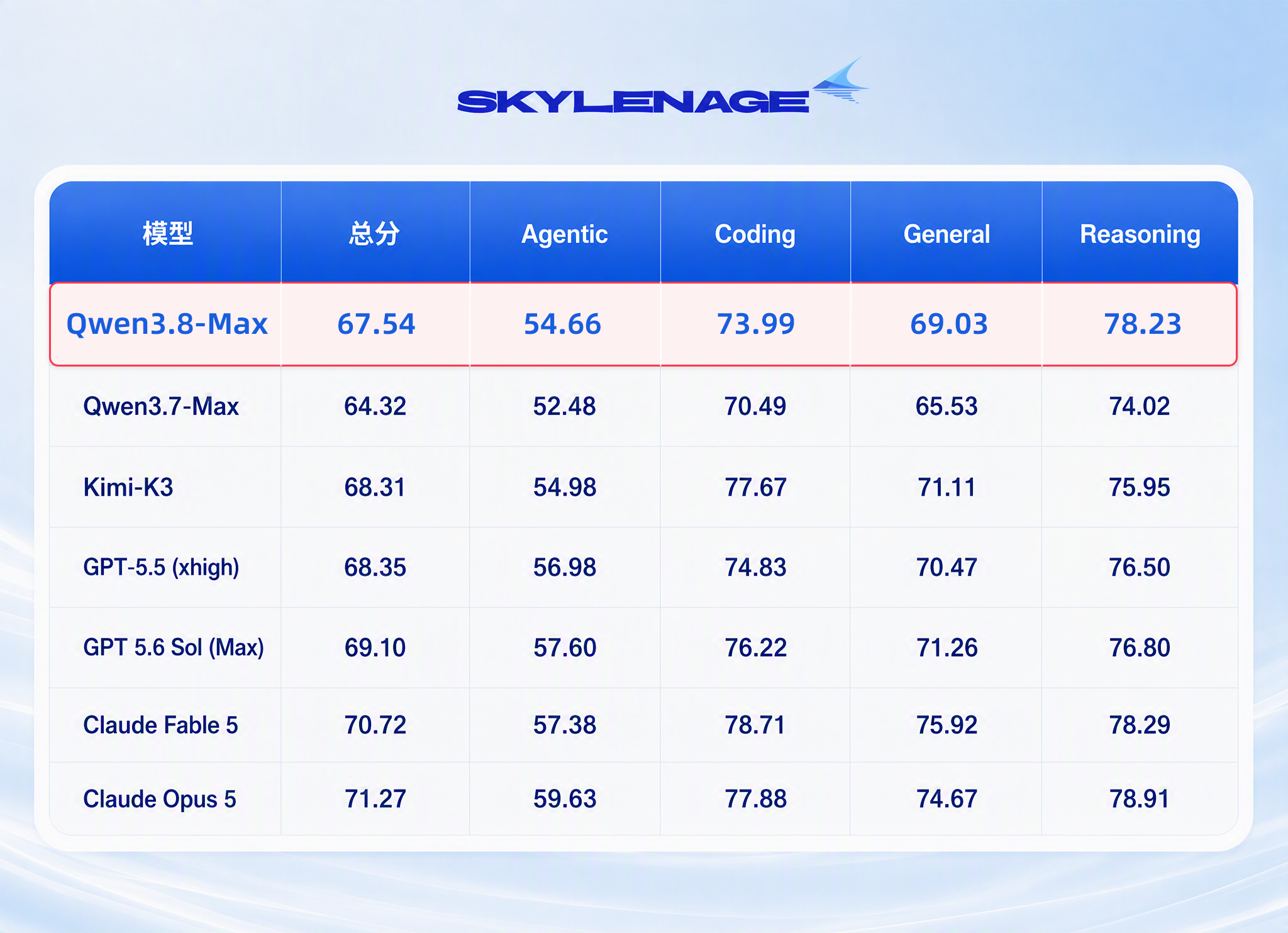Click the 总分 column header
The width and height of the screenshot is (1288, 933).
coord(375,234)
